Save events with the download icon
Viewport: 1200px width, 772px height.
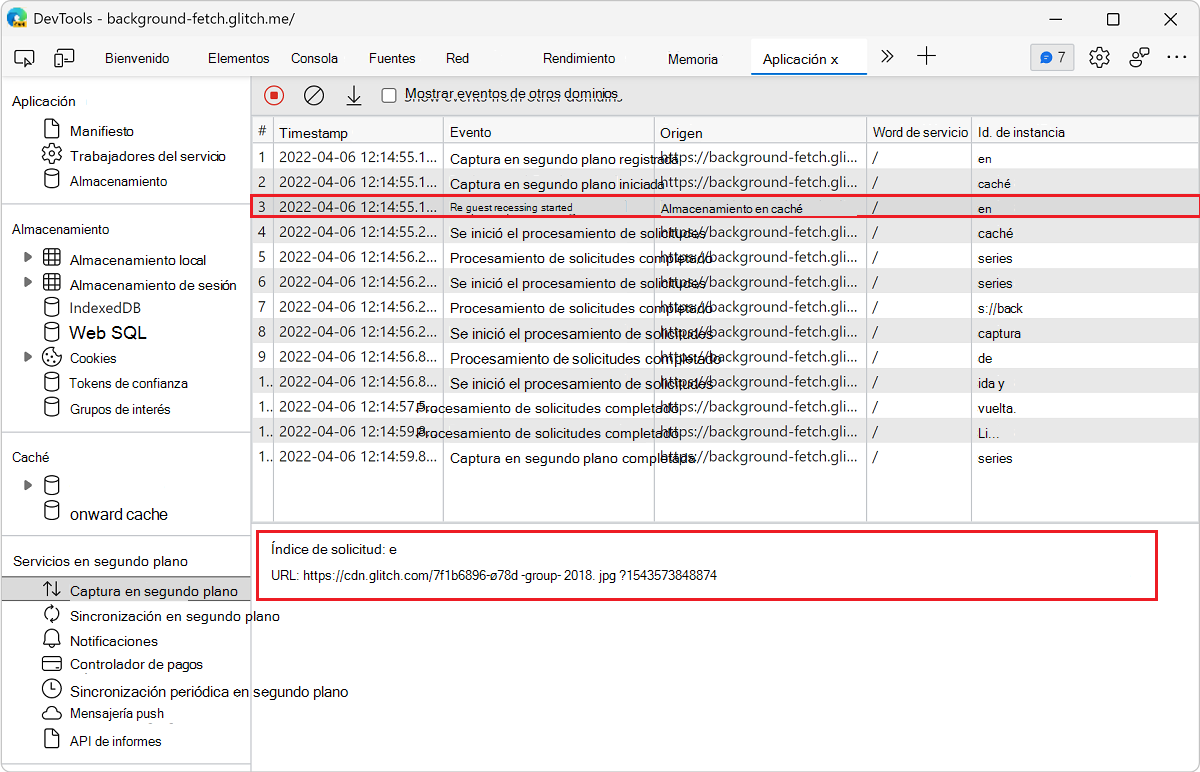click(353, 95)
